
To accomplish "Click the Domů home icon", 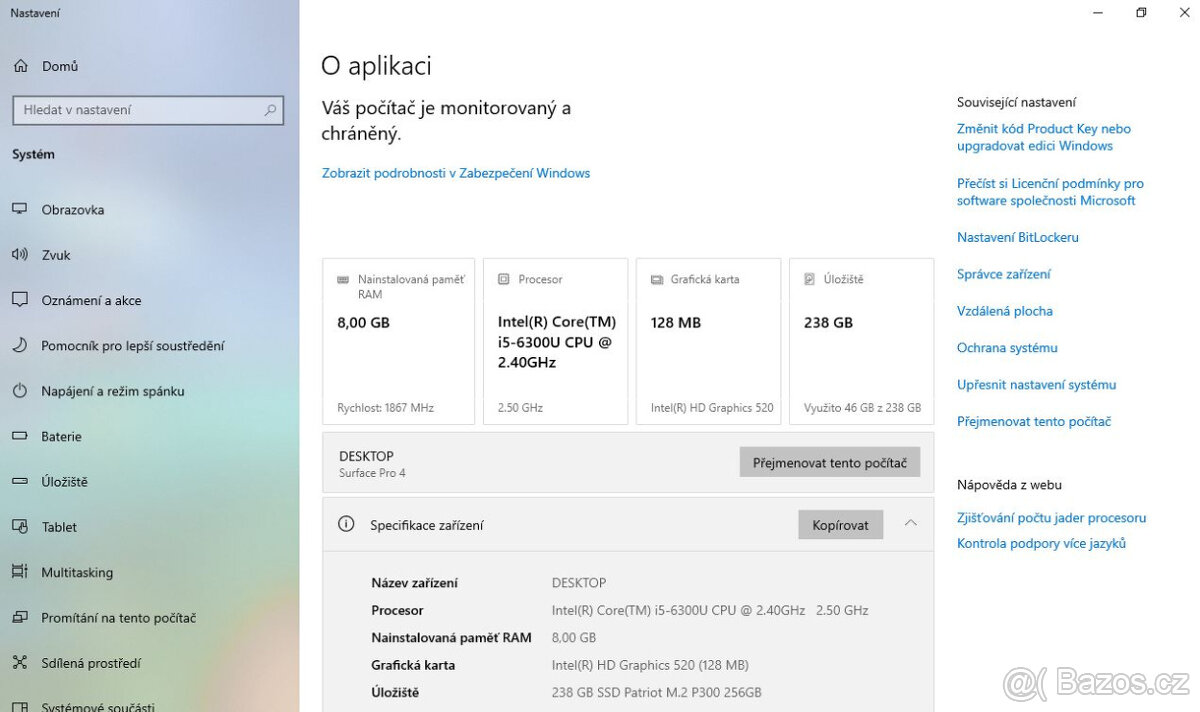I will pos(20,66).
